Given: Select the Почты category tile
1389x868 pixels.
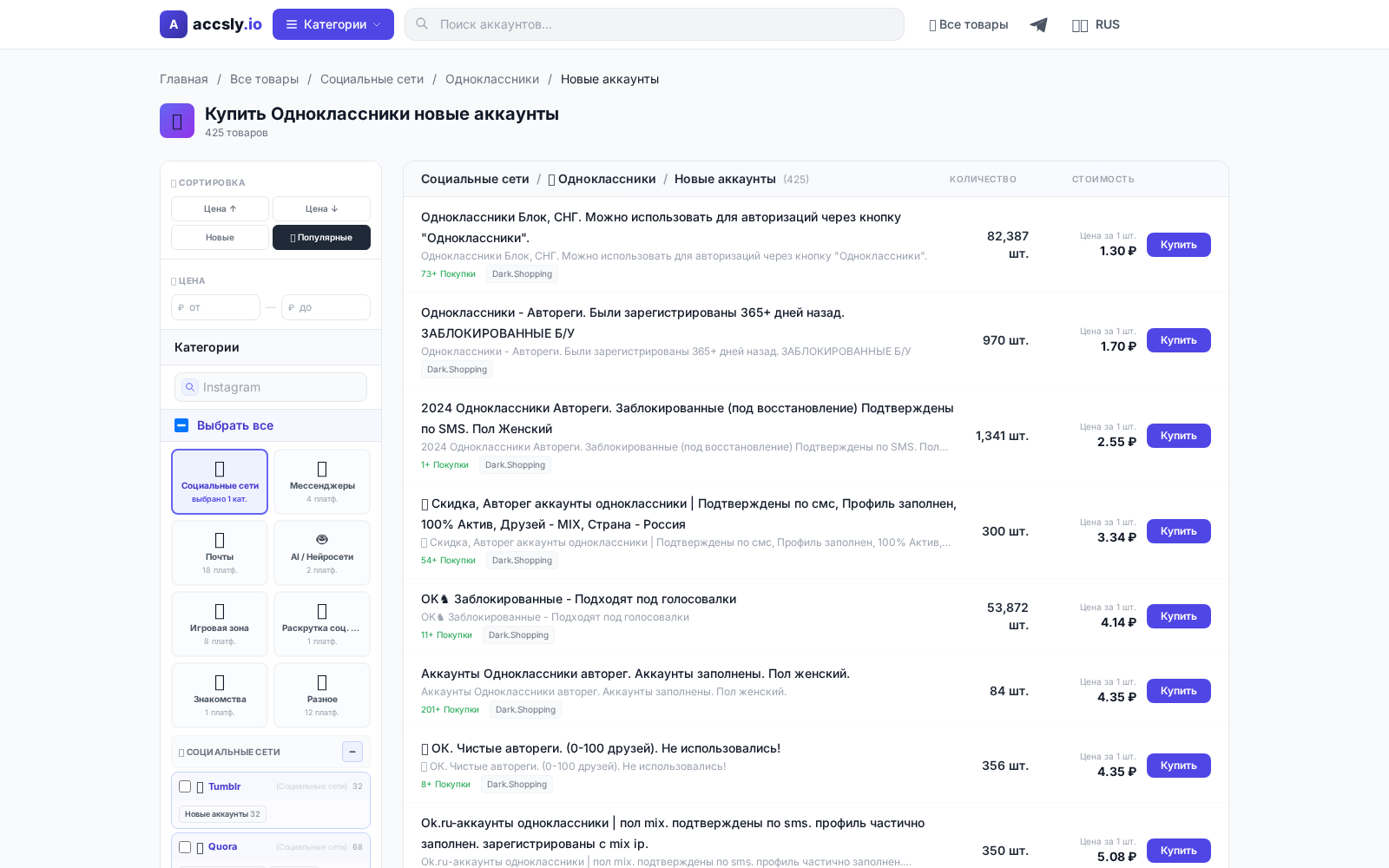Looking at the screenshot, I should tap(220, 553).
